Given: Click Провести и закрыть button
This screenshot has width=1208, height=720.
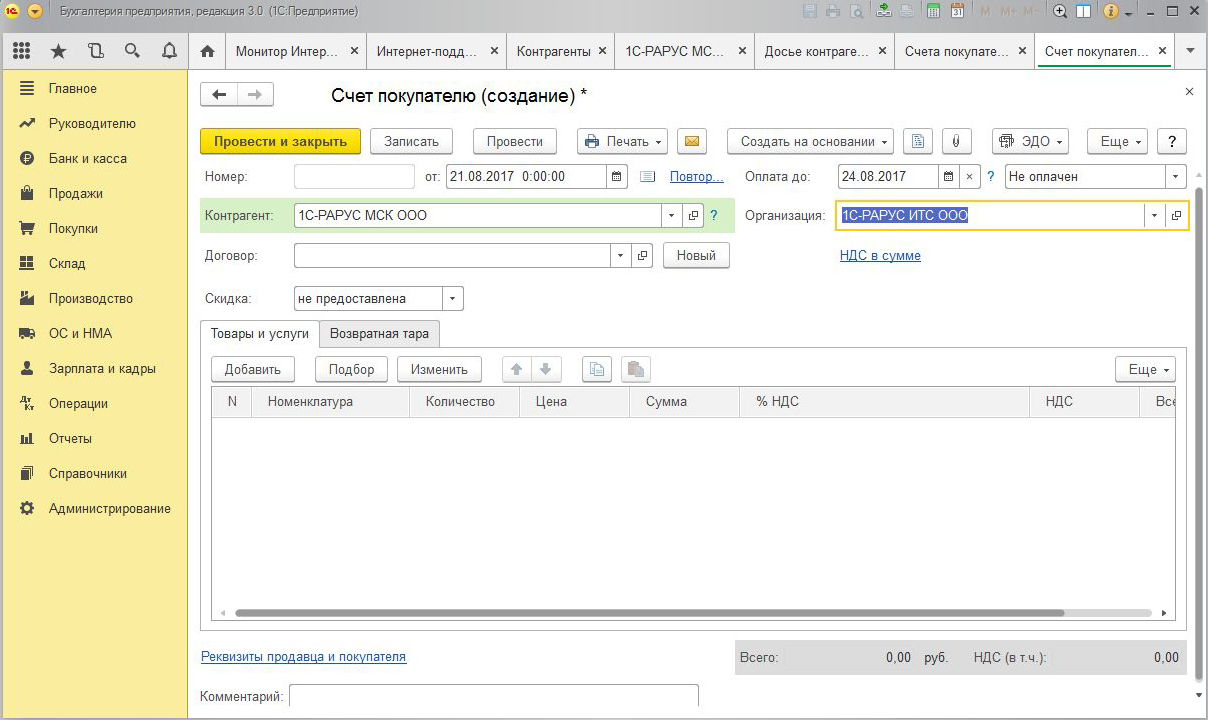Looking at the screenshot, I should coord(281,141).
